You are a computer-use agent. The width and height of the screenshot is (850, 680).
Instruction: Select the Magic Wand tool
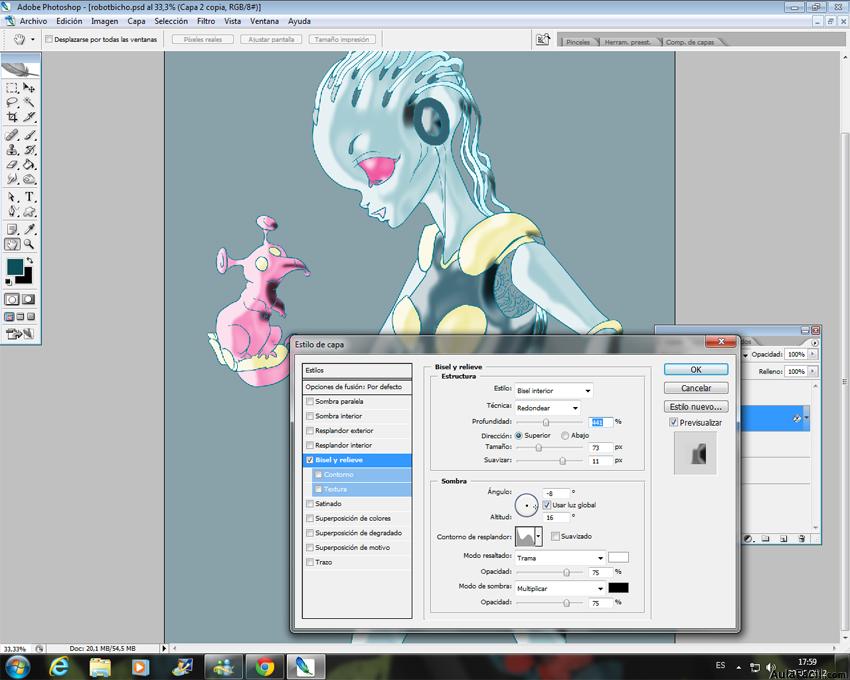click(x=29, y=102)
